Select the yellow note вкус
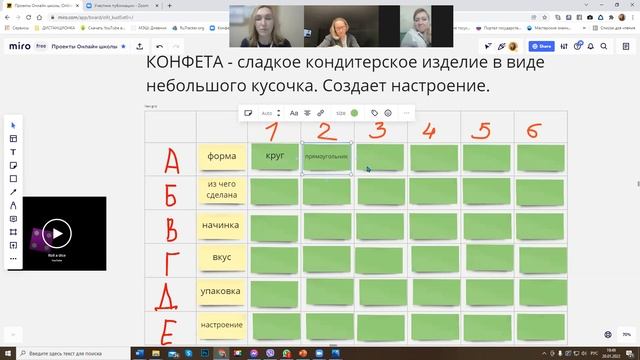The image size is (640, 360). tap(222, 258)
